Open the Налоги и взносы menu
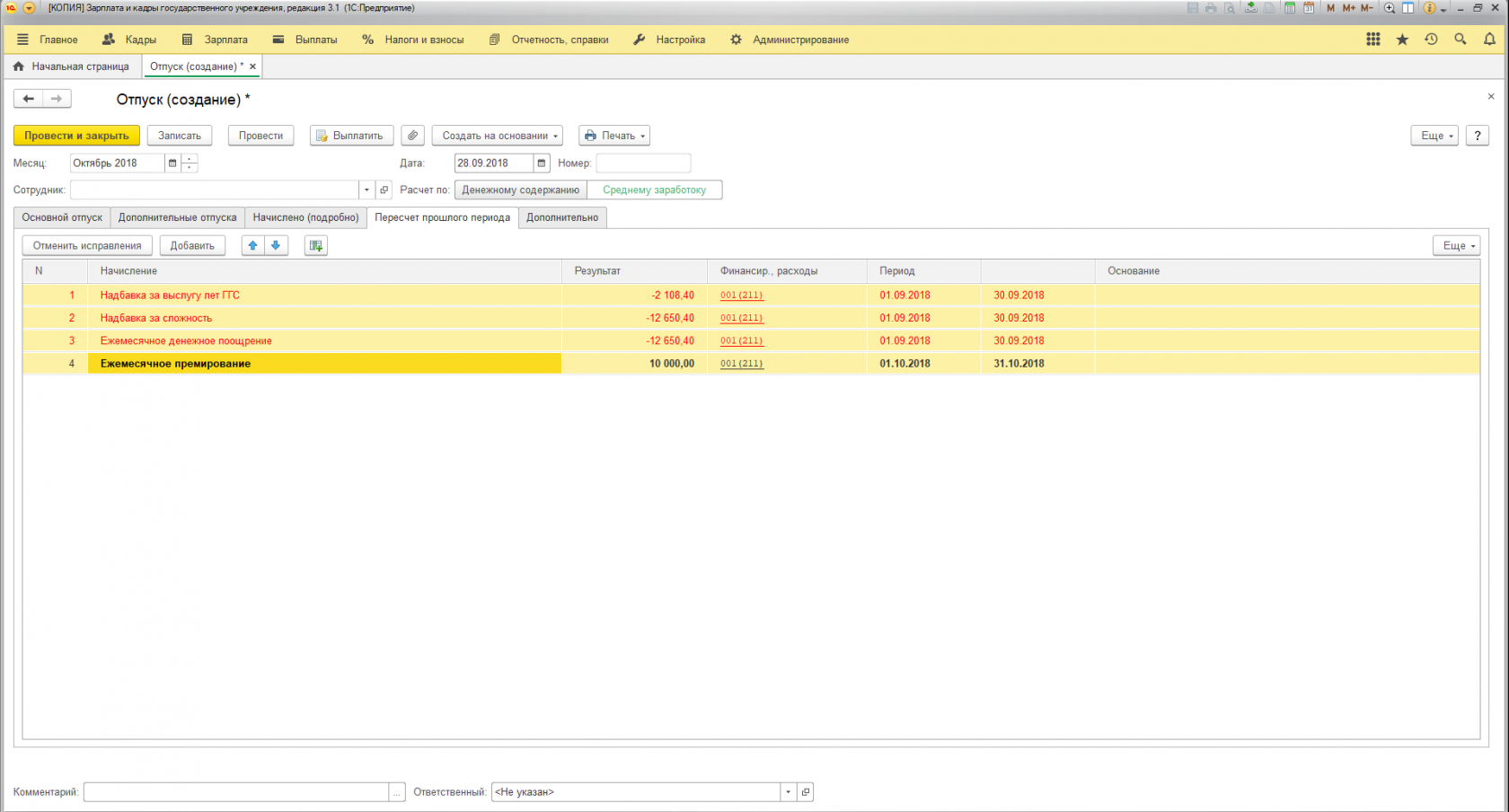This screenshot has width=1509, height=812. [413, 40]
